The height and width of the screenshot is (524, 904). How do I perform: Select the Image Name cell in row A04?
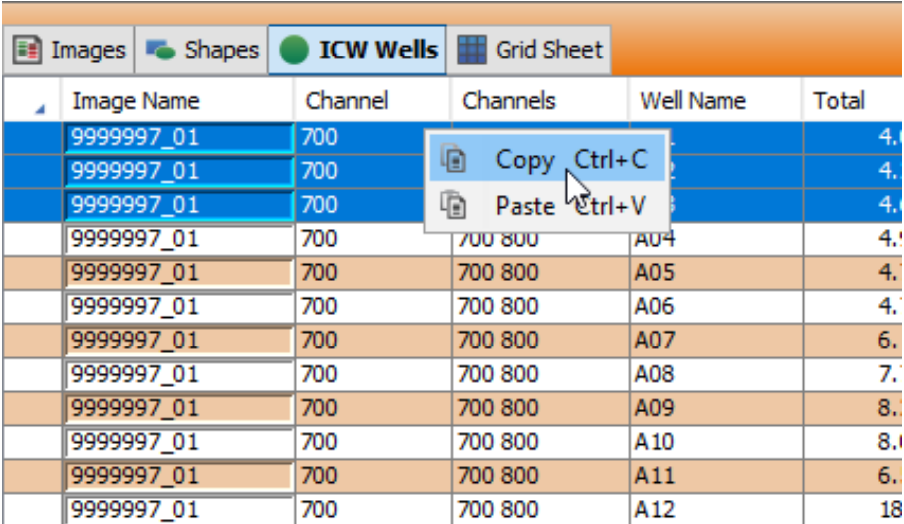click(x=179, y=239)
